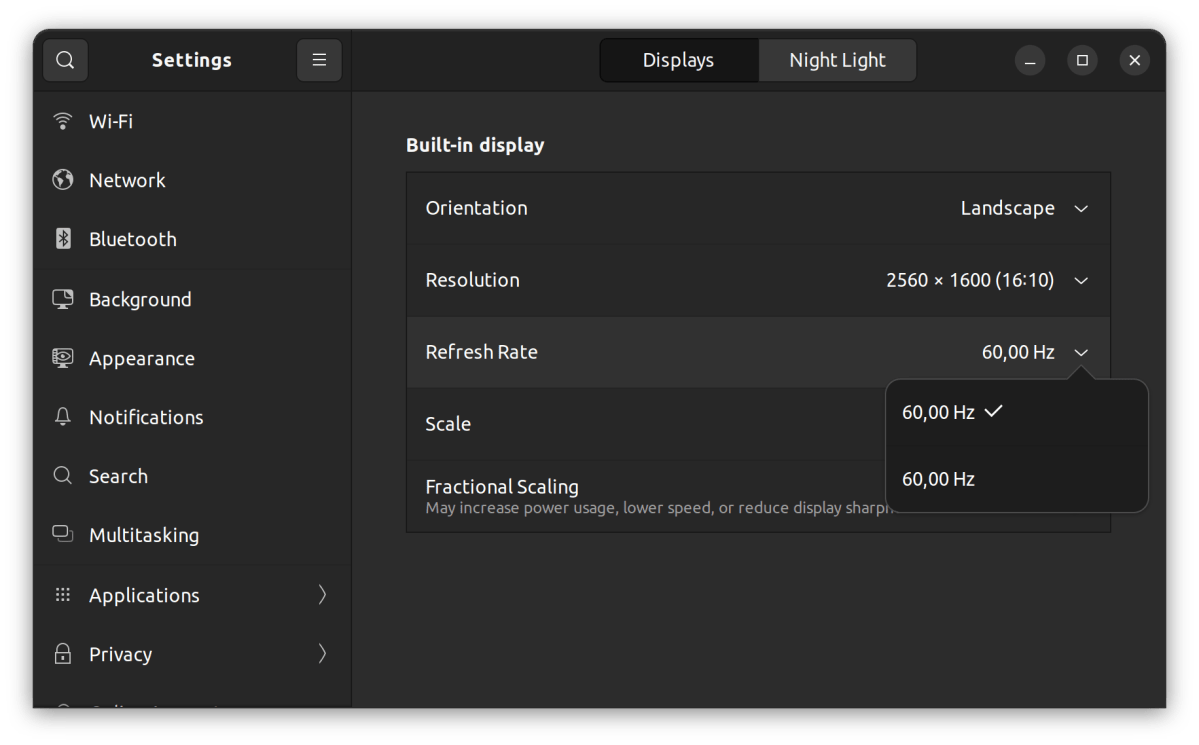1199x745 pixels.
Task: Click the Fractional Scaling row label
Action: point(502,486)
